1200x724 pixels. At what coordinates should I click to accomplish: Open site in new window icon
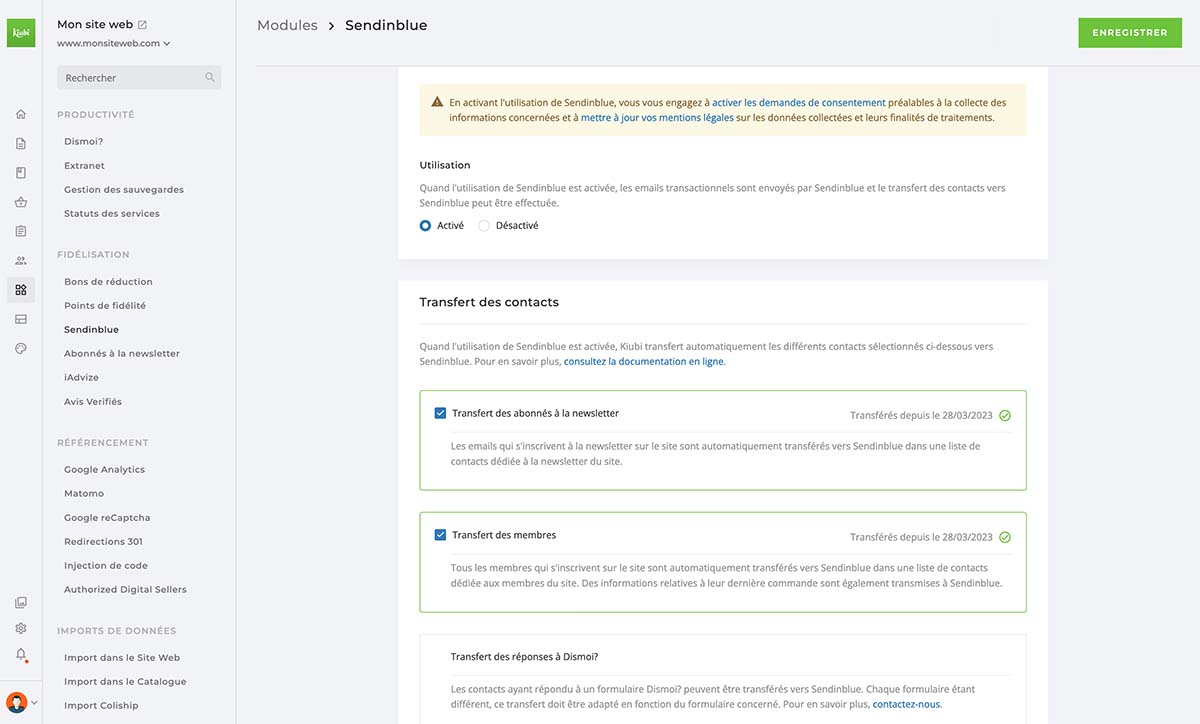point(142,25)
